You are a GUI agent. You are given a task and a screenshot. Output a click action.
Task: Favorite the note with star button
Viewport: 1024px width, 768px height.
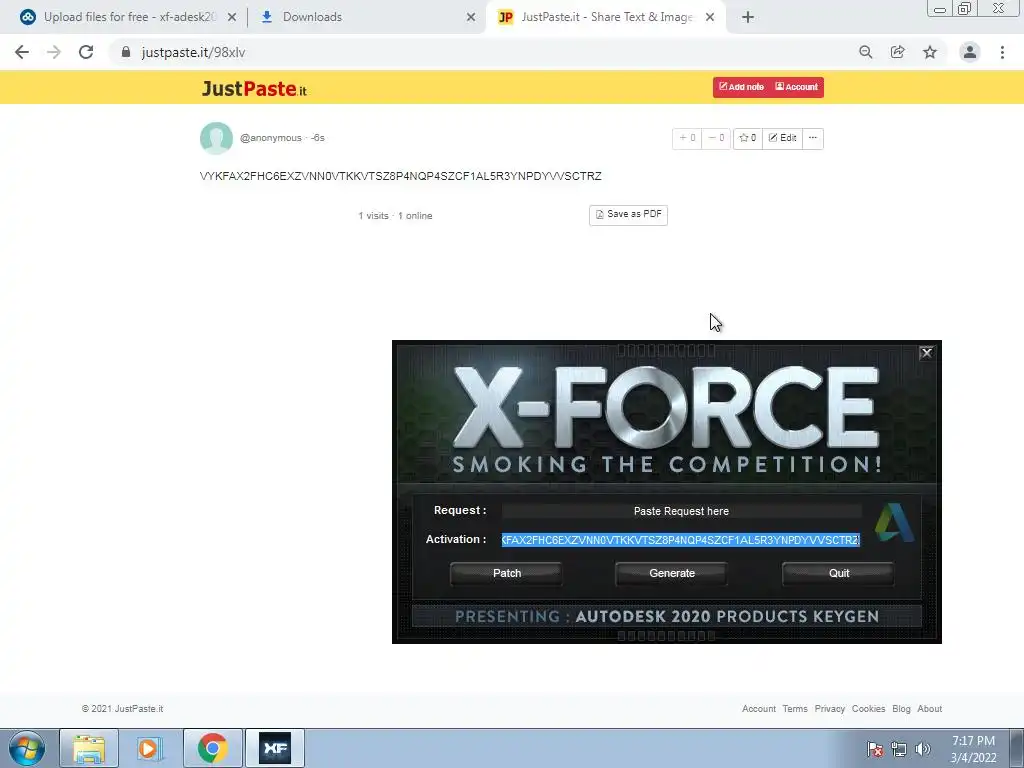tap(748, 138)
